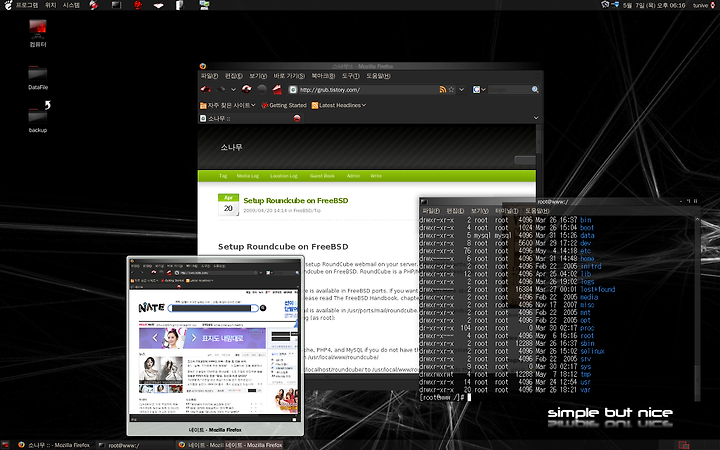Click the blog header search box
This screenshot has height=450, width=720.
click(525, 160)
